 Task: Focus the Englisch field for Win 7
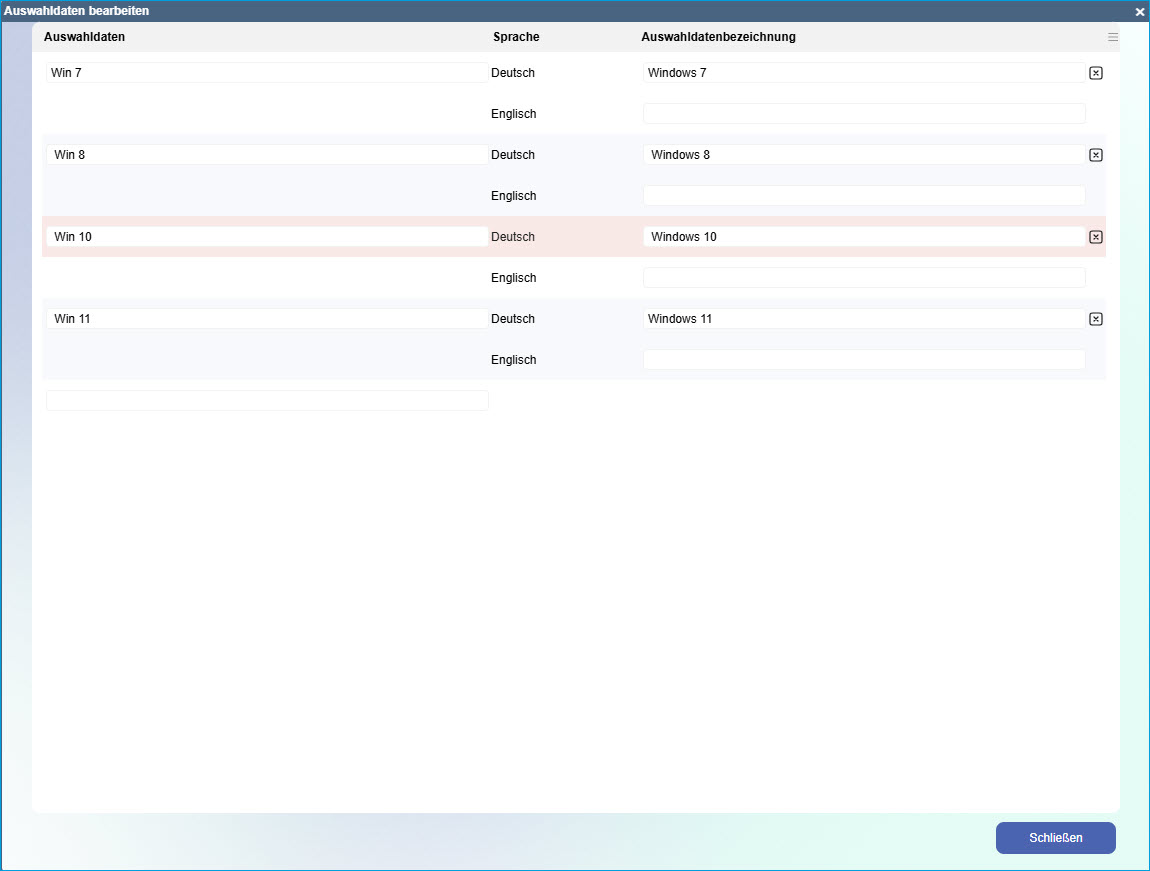[864, 114]
